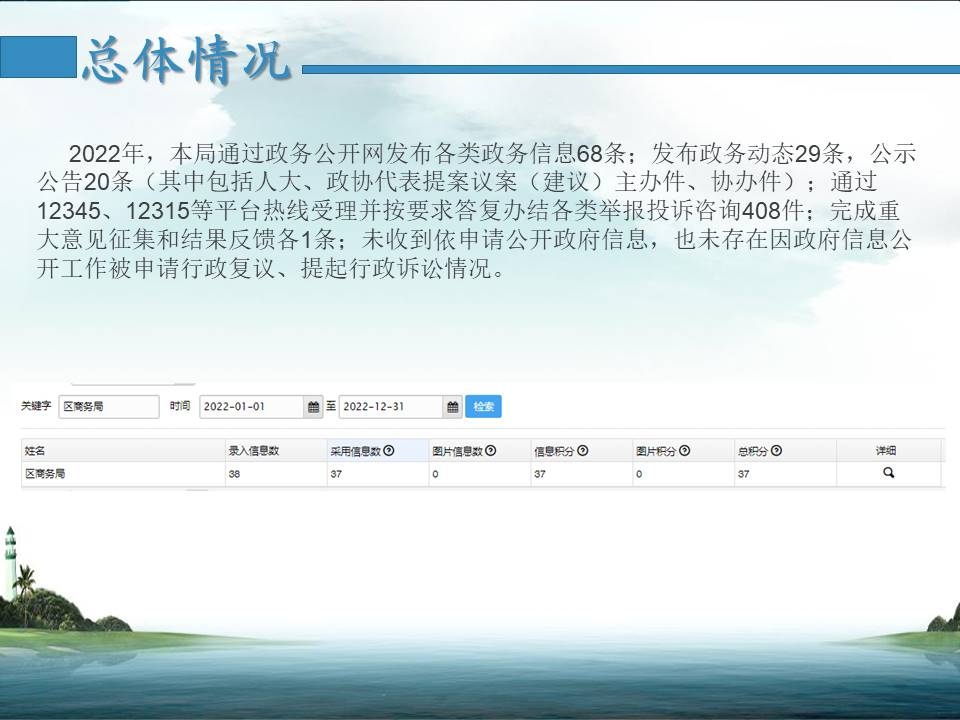Click the start date field 2022-01-01
Viewport: 960px width, 720px height.
[251, 407]
